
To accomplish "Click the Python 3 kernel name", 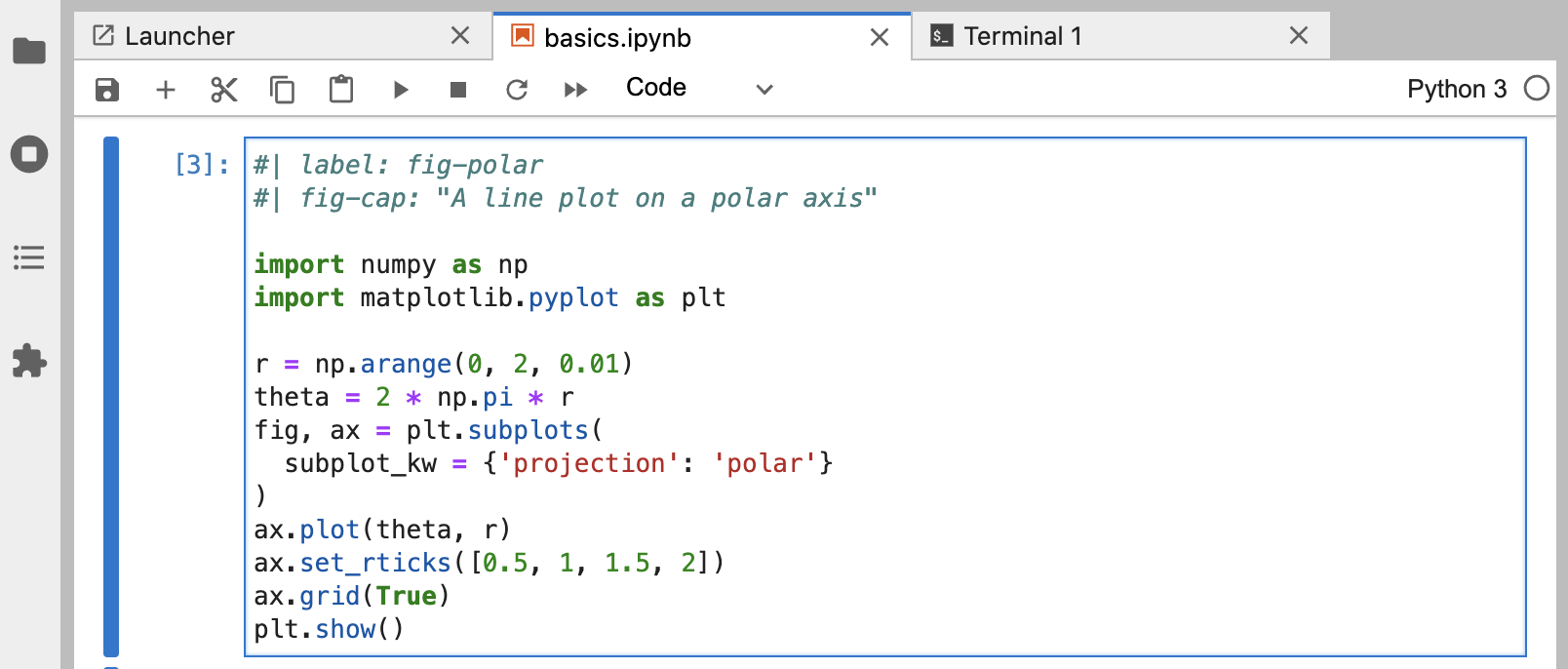I will click(1456, 89).
